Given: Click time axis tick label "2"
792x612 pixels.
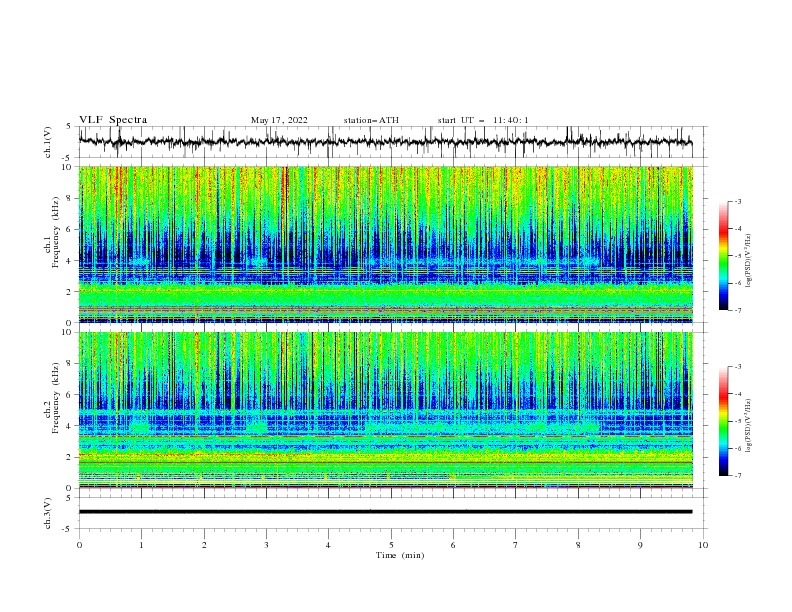Looking at the screenshot, I should [204, 545].
